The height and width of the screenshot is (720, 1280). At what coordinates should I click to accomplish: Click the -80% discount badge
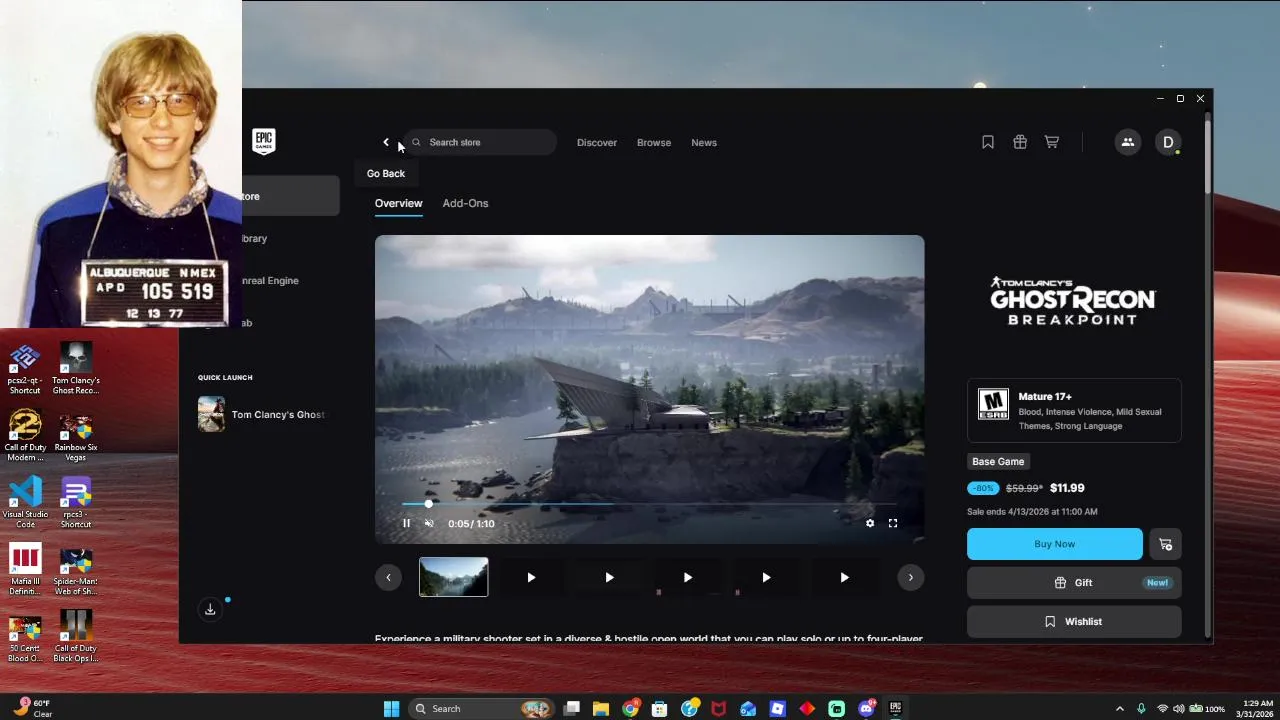tap(983, 488)
